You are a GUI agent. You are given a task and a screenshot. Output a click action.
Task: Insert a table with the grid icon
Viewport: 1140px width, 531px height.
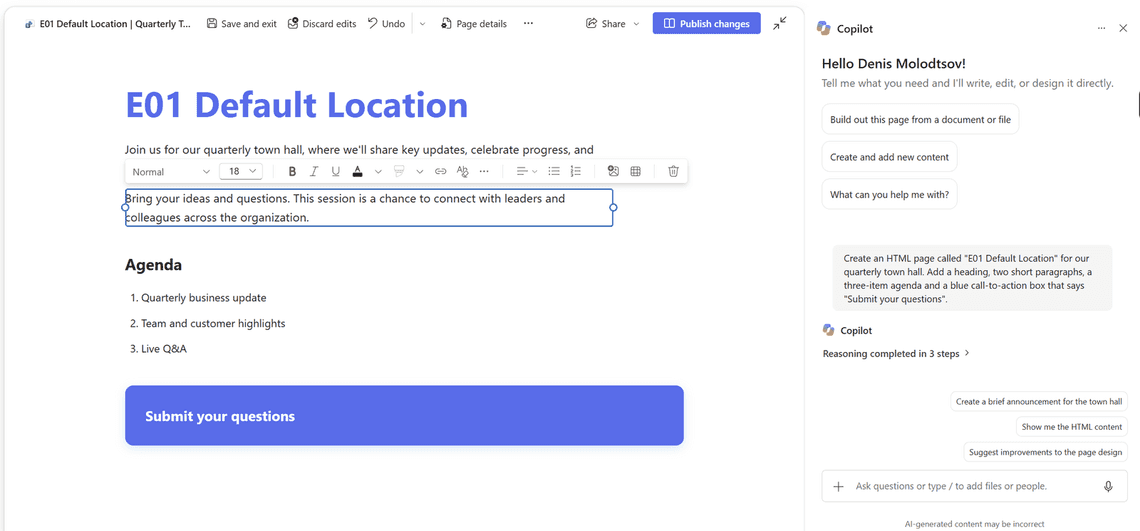pyautogui.click(x=635, y=172)
